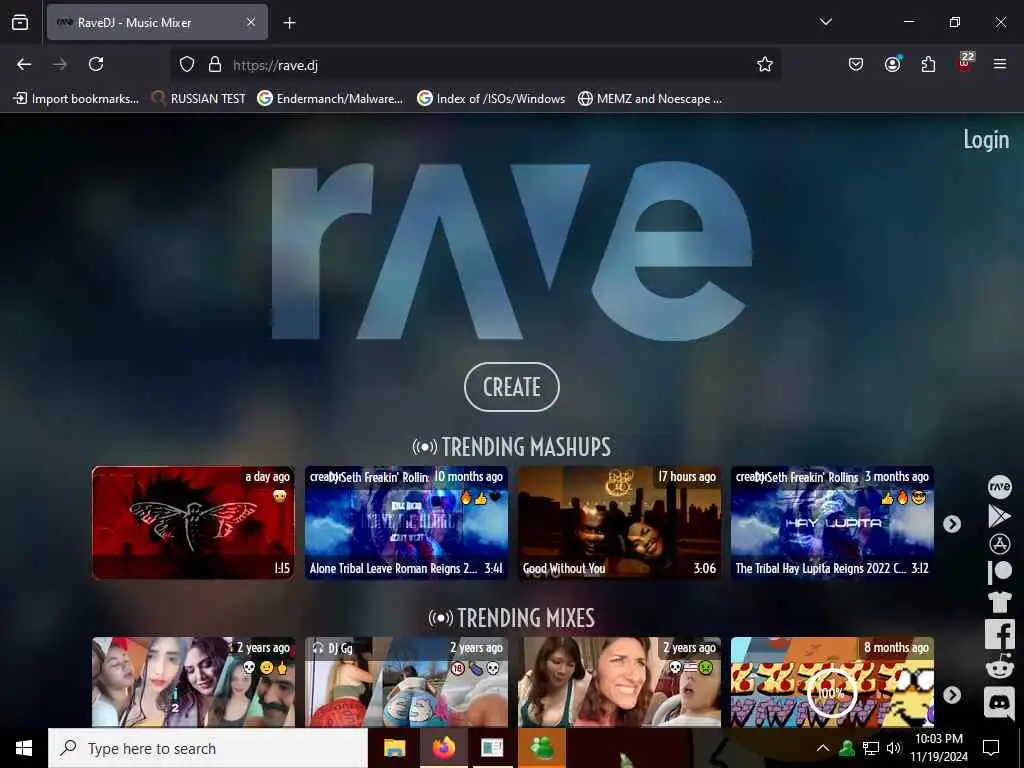Open the volume speaker tray icon
The image size is (1024, 768).
[x=894, y=748]
